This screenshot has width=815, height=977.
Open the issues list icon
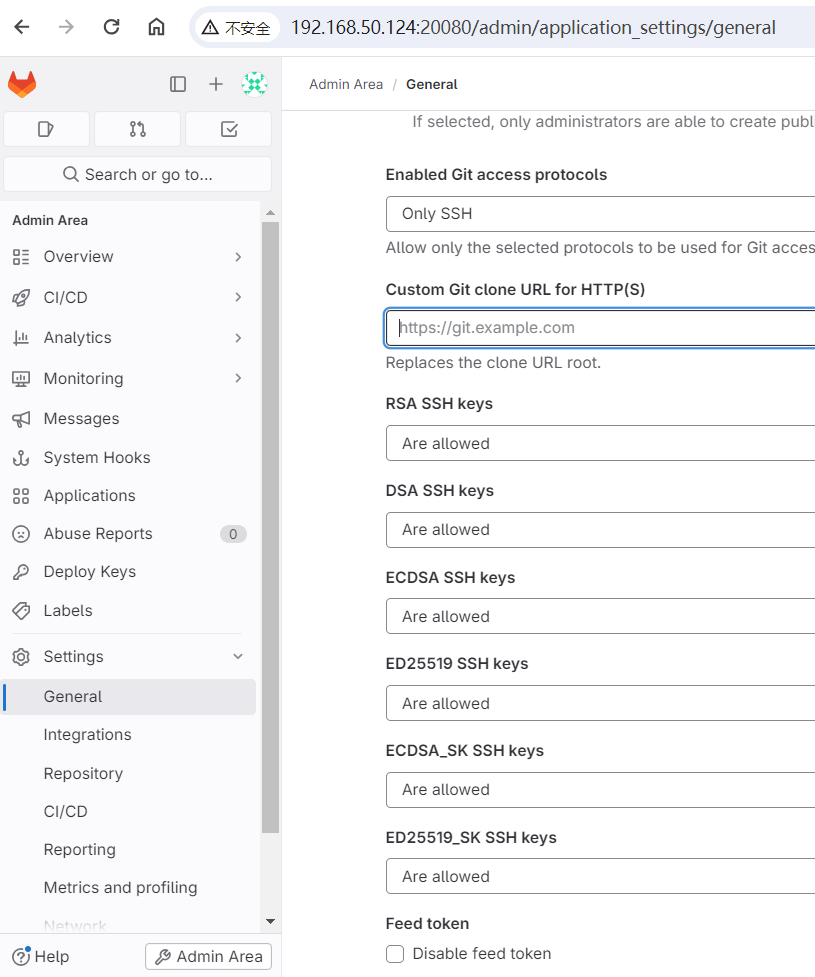pyautogui.click(x=46, y=129)
